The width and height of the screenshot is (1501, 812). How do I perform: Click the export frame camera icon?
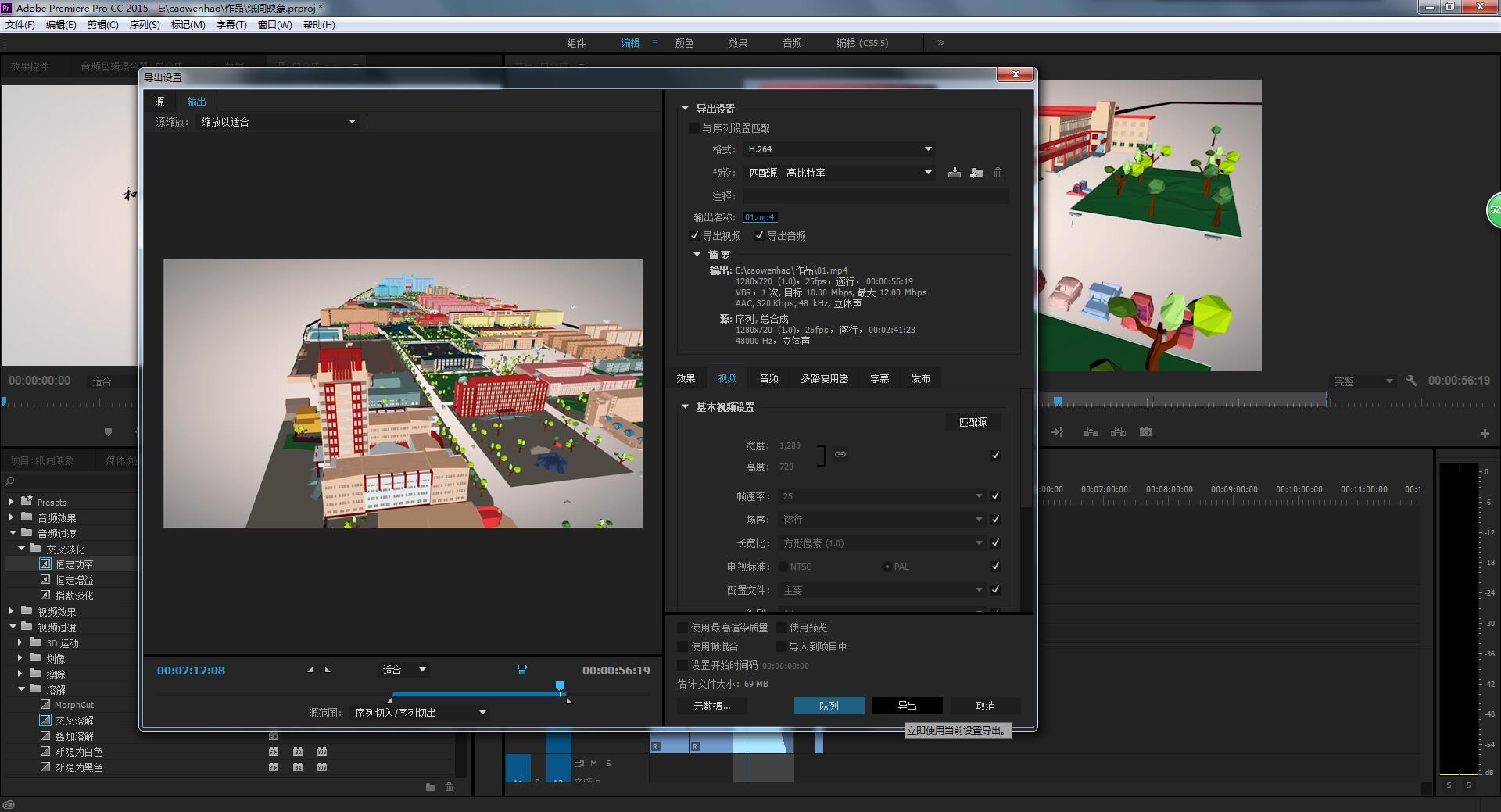tap(1145, 432)
